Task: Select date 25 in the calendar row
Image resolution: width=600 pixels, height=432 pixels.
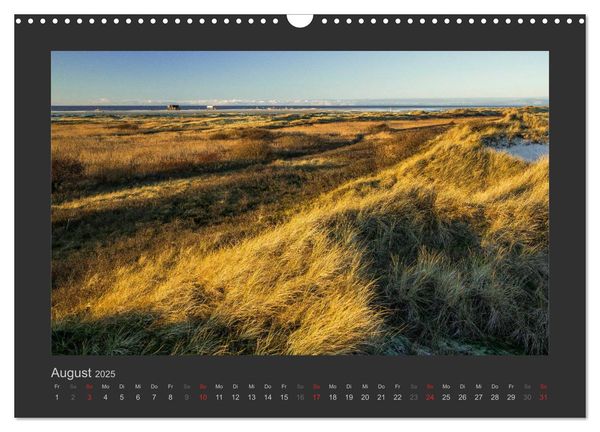Action: pos(446,397)
